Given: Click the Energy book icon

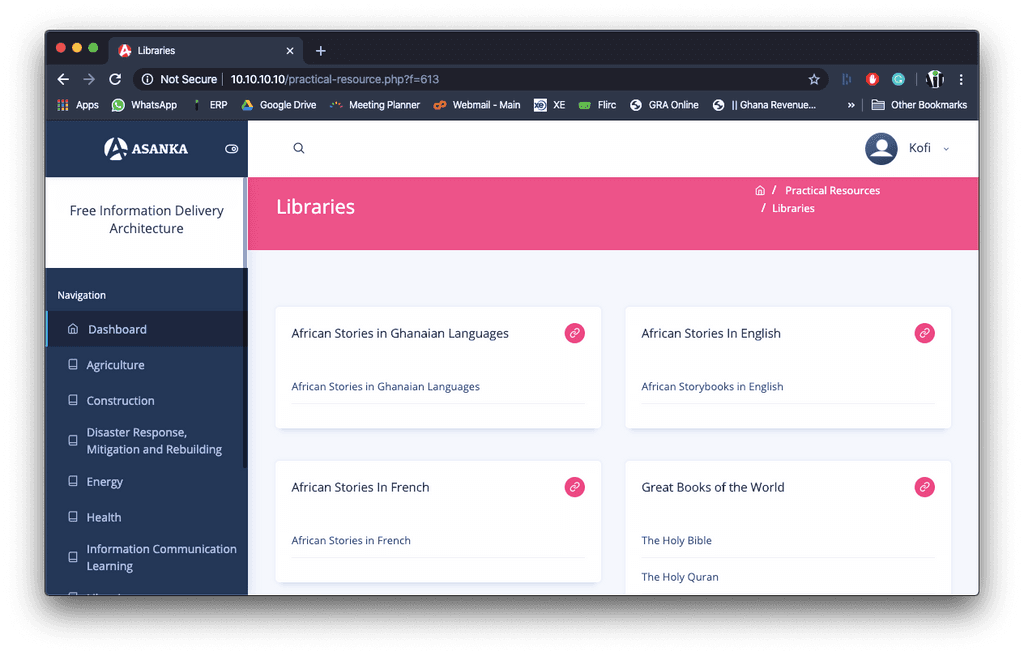Looking at the screenshot, I should [x=73, y=481].
